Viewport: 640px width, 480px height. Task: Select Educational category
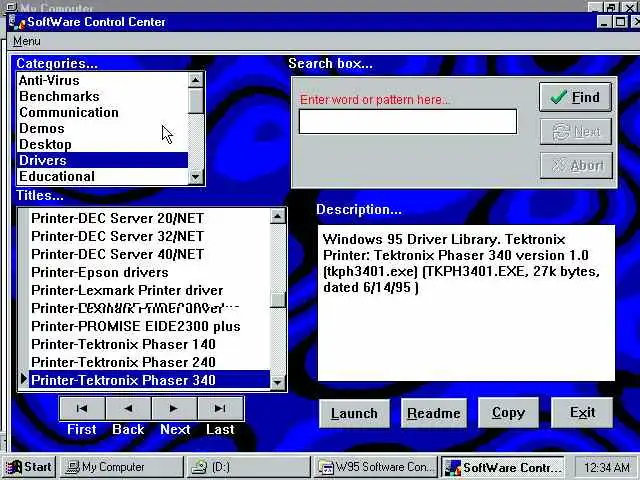tap(102, 176)
